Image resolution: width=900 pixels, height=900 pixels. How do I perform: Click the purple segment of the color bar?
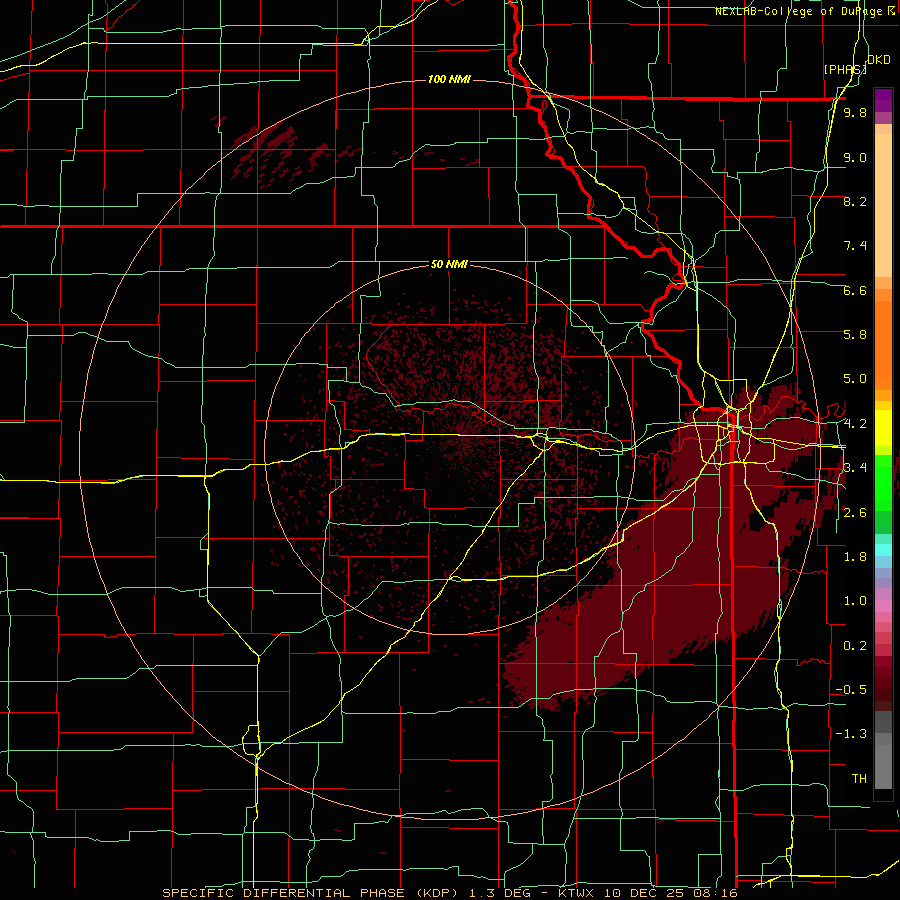883,100
